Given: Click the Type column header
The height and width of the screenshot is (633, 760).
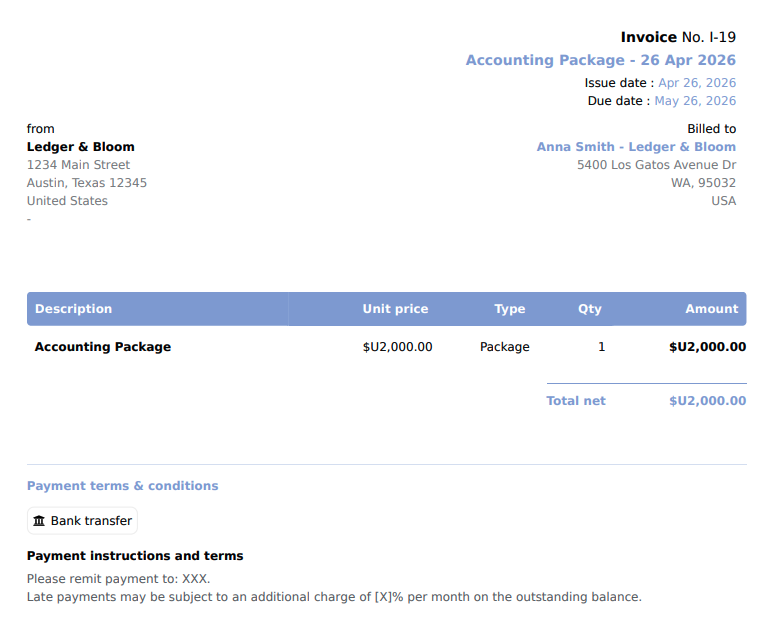Looking at the screenshot, I should point(509,309).
